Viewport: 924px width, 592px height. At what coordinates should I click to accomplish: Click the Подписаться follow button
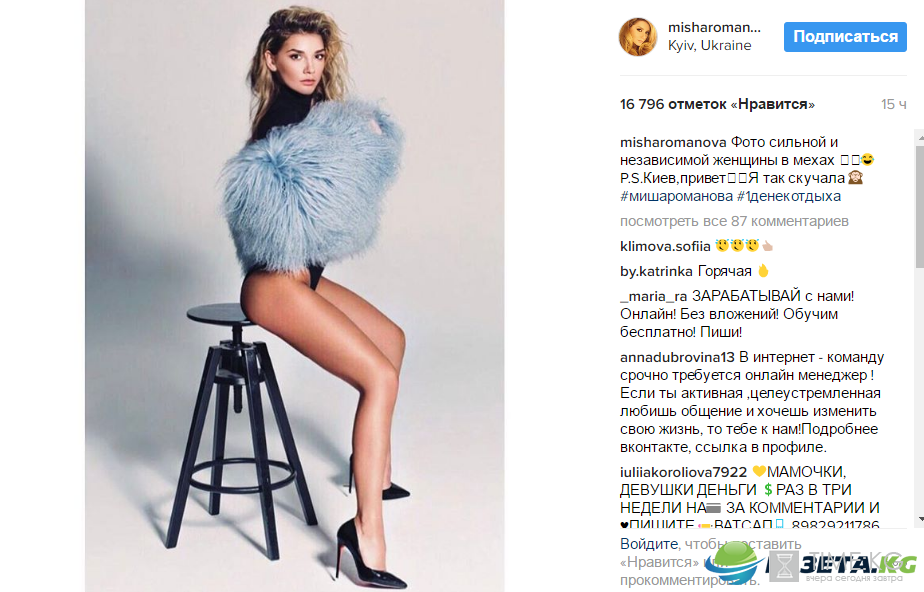tap(845, 37)
